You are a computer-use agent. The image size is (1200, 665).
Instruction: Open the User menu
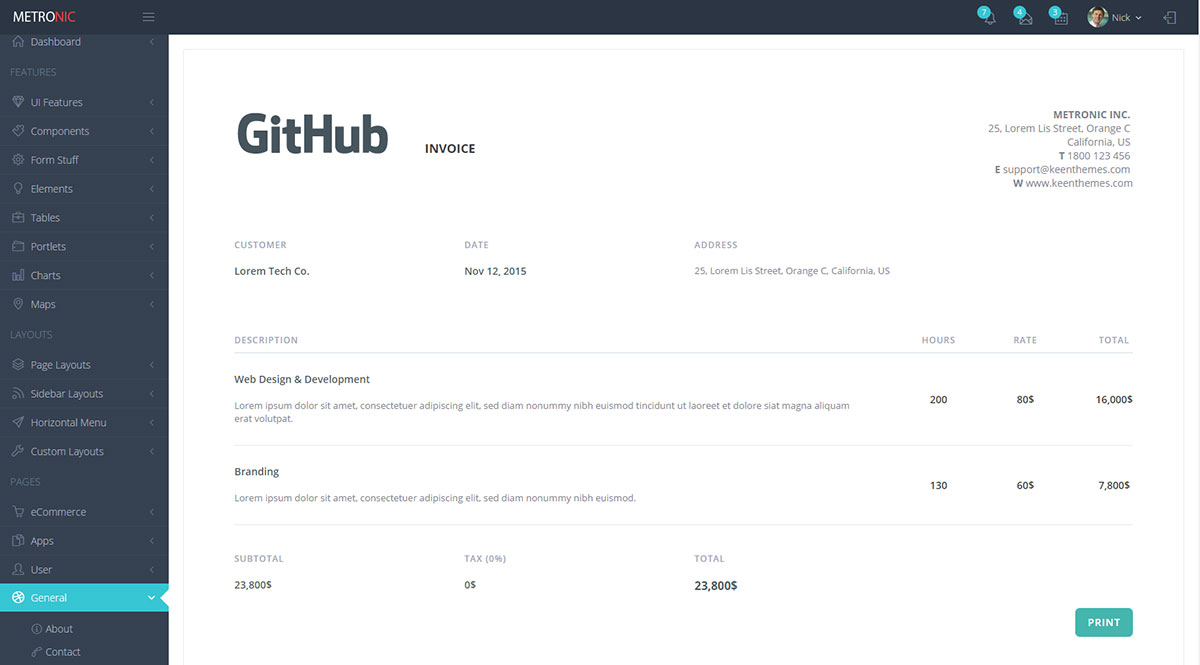pos(84,569)
